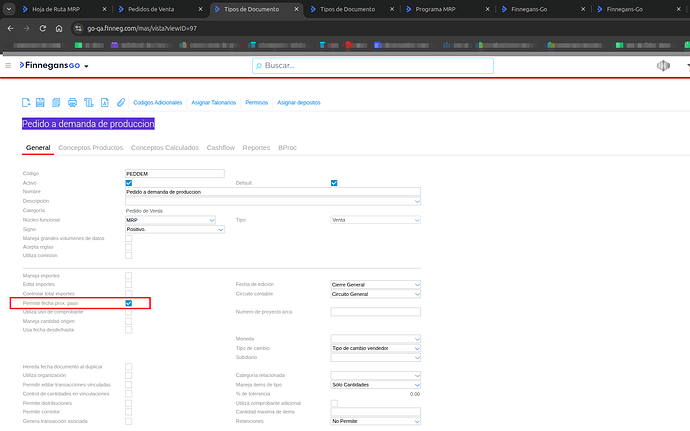
Task: Click Asignar depositos link
Action: click(299, 103)
